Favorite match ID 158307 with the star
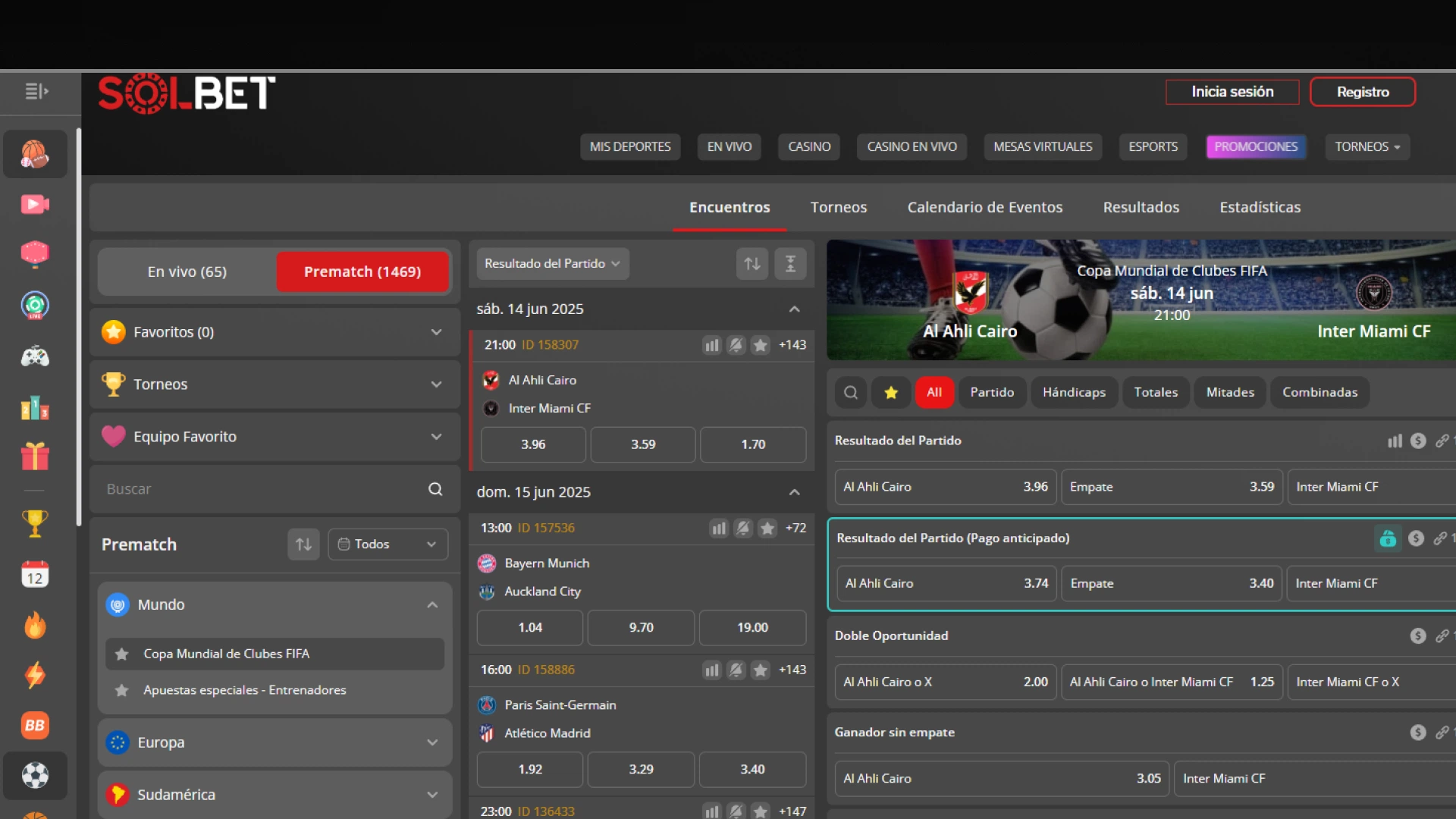Viewport: 1456px width, 819px height. pos(760,346)
